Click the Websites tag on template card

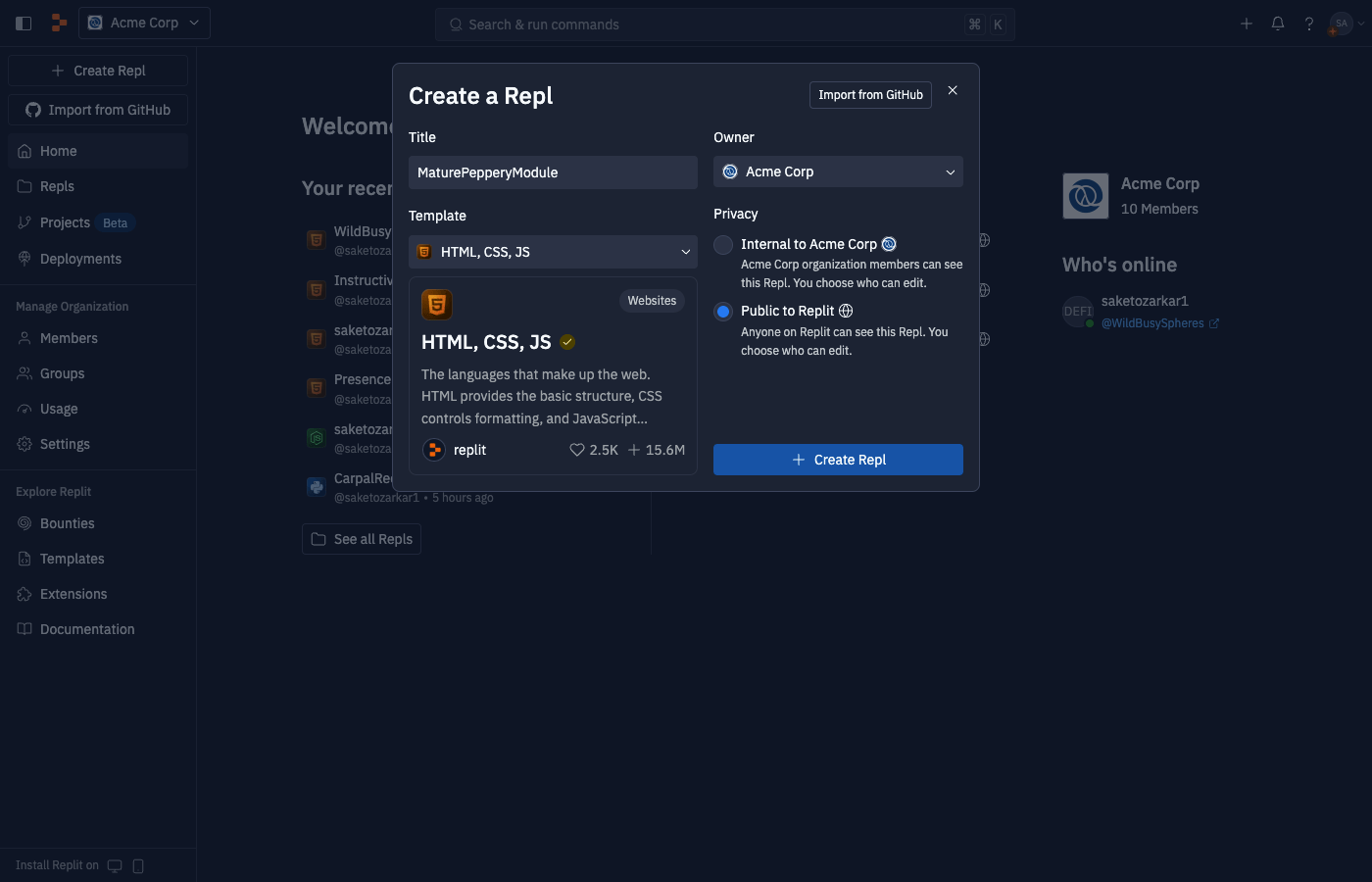coord(652,301)
